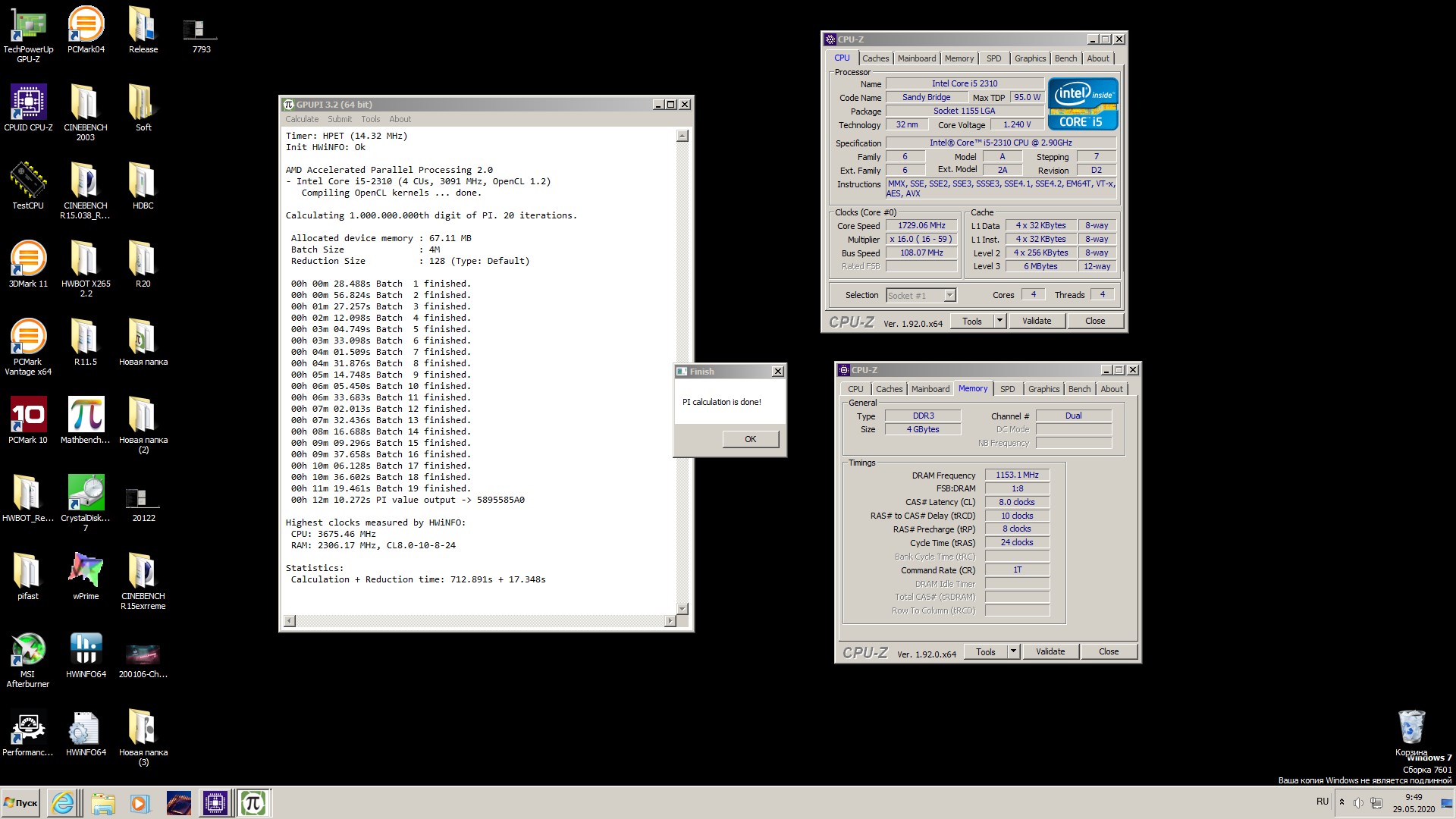Open the R11.5 folder
1456x819 pixels.
(x=86, y=342)
